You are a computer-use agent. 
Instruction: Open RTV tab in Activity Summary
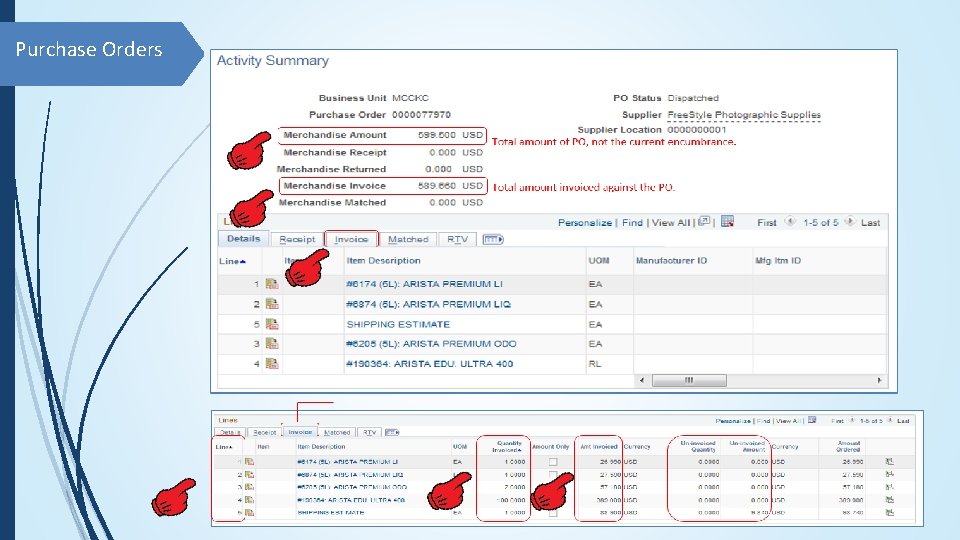(457, 239)
